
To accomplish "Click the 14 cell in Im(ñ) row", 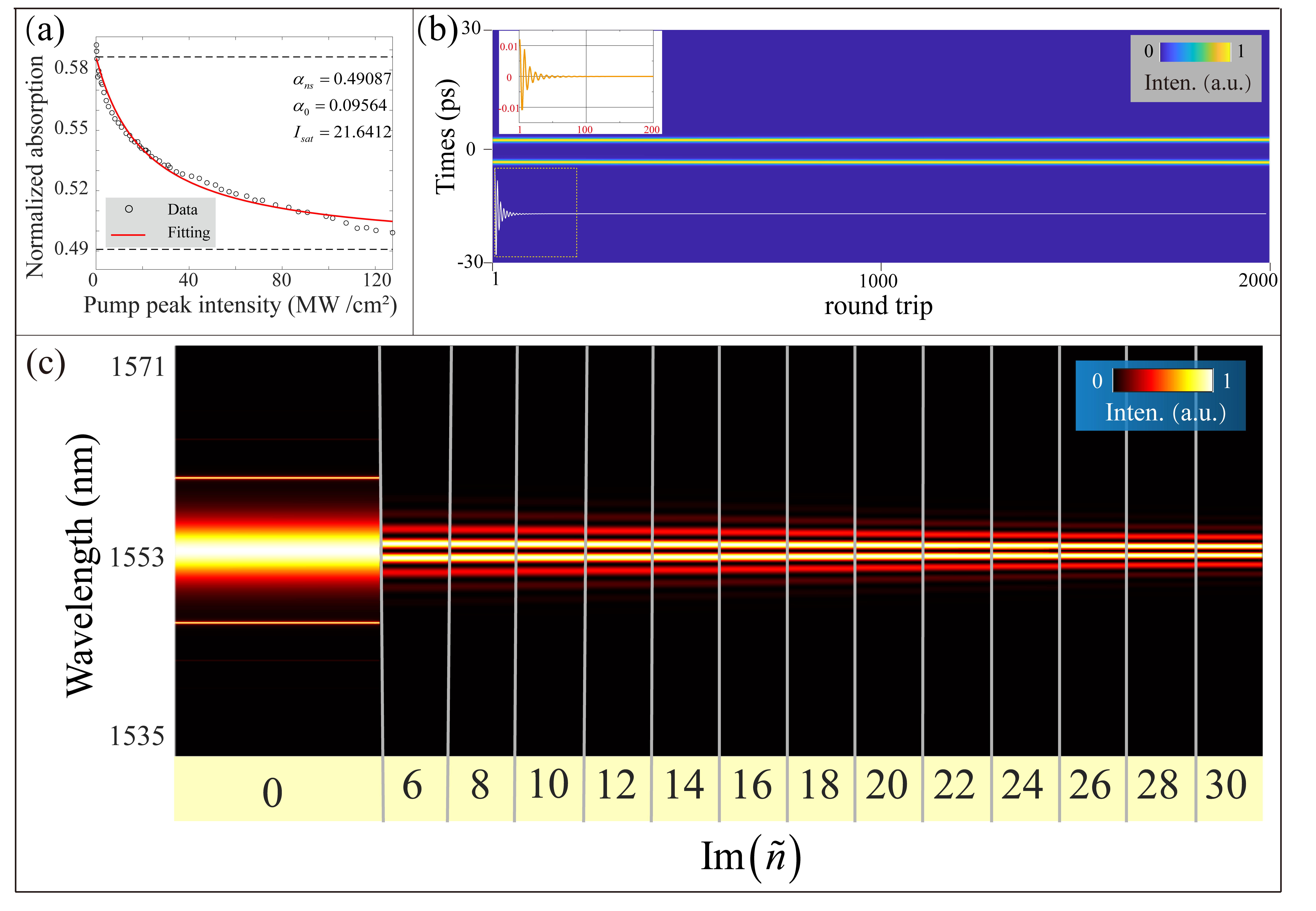I will click(686, 789).
